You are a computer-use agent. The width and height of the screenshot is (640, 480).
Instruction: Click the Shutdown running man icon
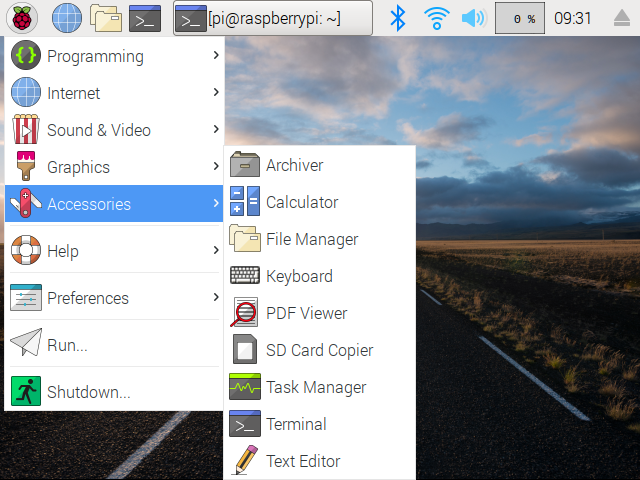(26, 391)
